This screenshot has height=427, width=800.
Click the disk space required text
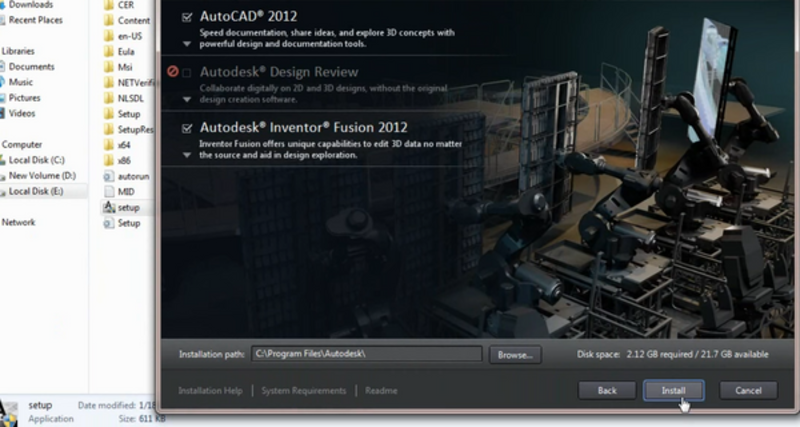pyautogui.click(x=672, y=354)
